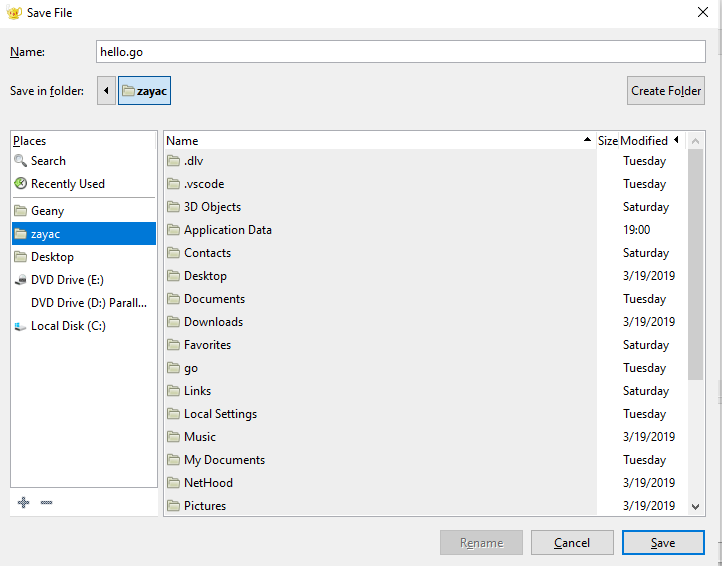Click the scrollbar down arrow in file list
Image resolution: width=722 pixels, height=566 pixels.
695,507
